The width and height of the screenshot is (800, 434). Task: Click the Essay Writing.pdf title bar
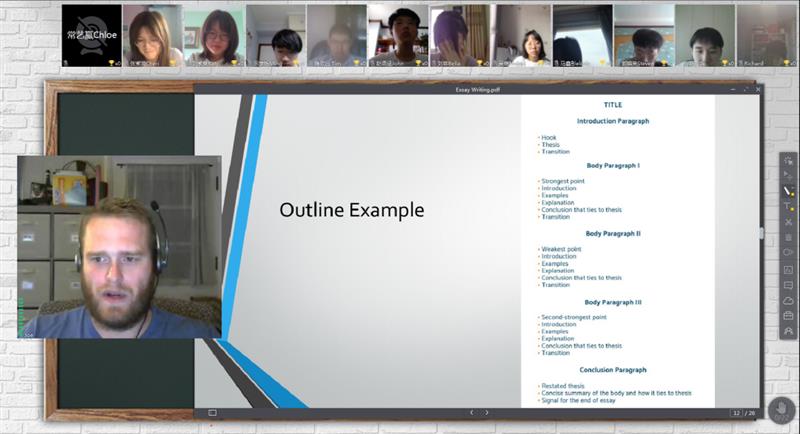pos(476,89)
